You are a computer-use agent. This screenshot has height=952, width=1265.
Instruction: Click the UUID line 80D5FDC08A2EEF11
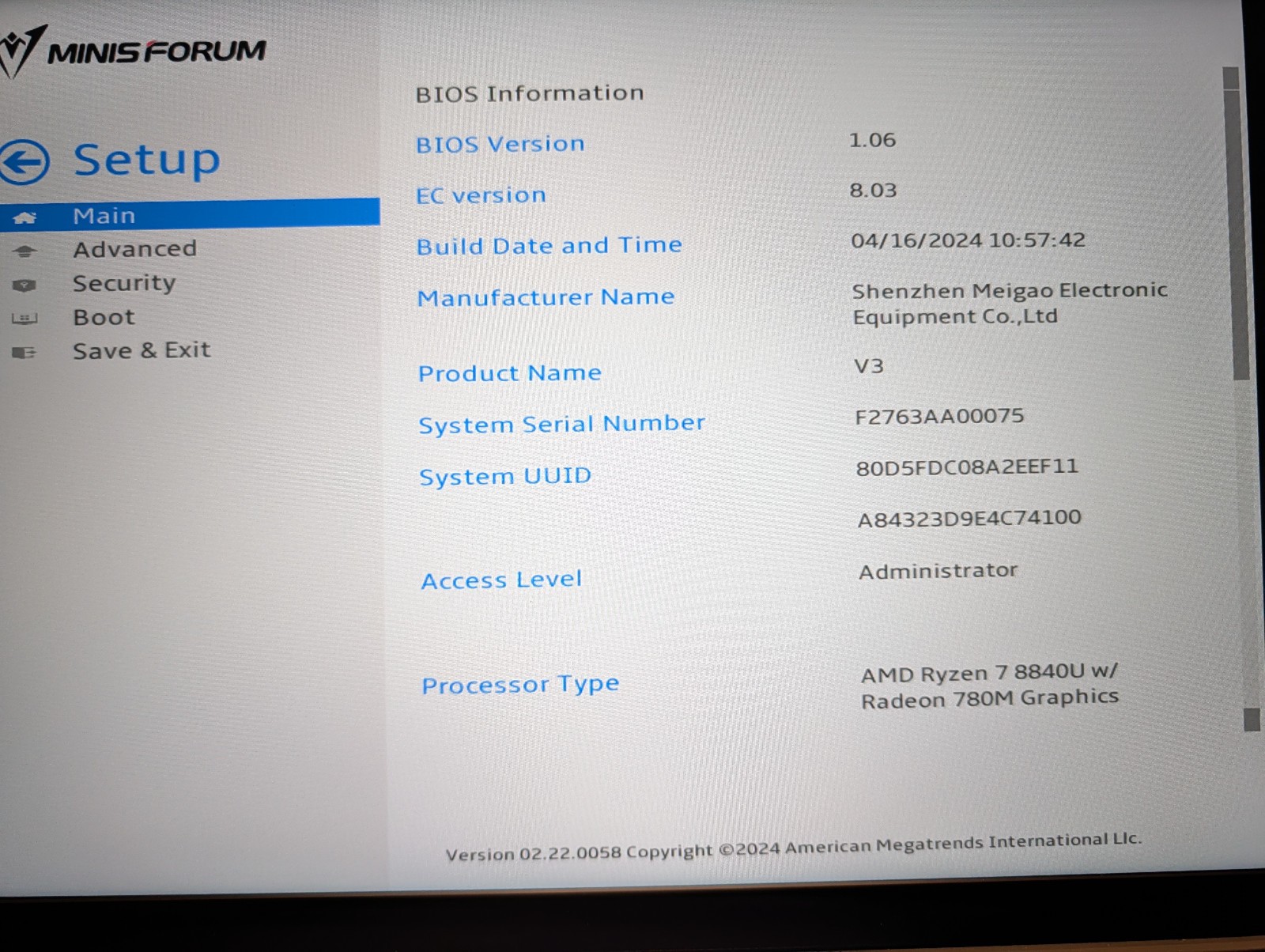(x=967, y=467)
